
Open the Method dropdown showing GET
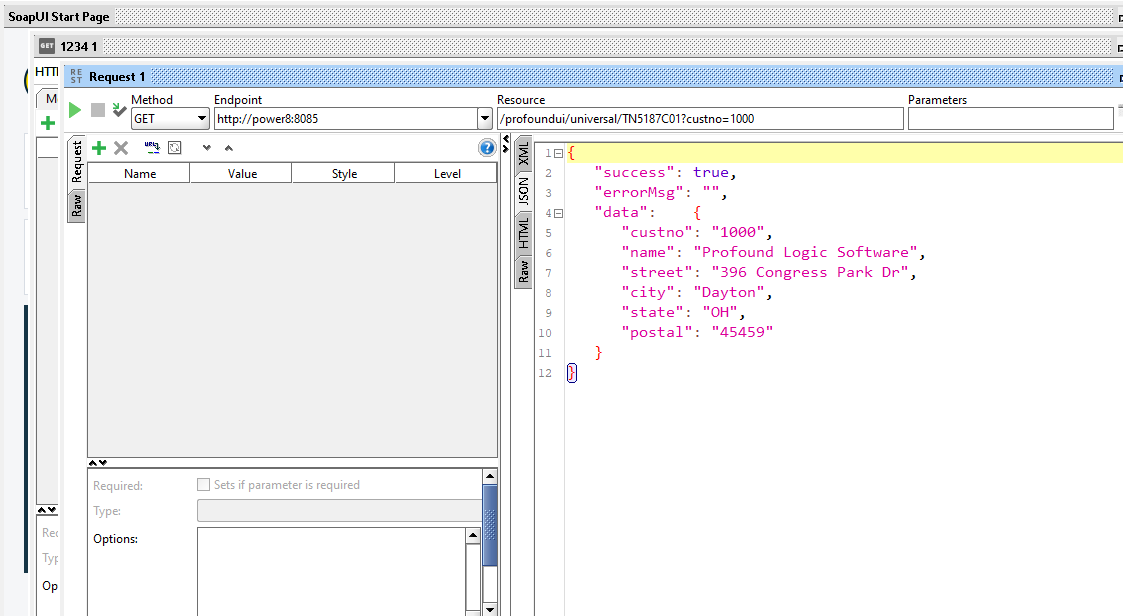pos(170,119)
